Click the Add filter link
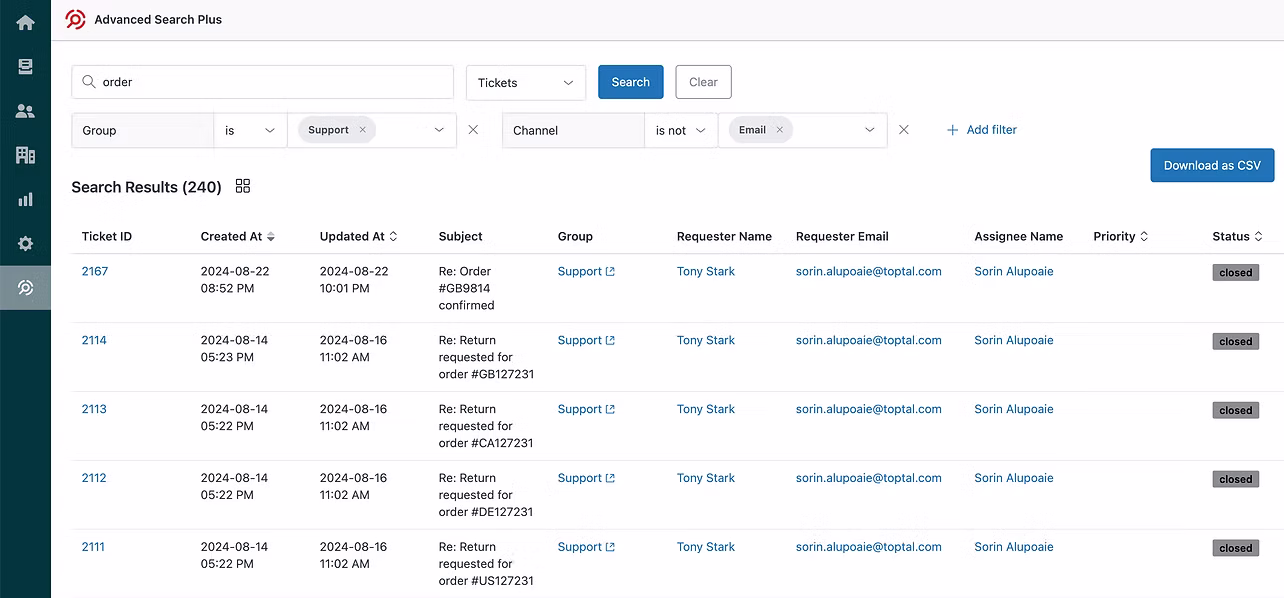Viewport: 1284px width, 598px height. (981, 130)
